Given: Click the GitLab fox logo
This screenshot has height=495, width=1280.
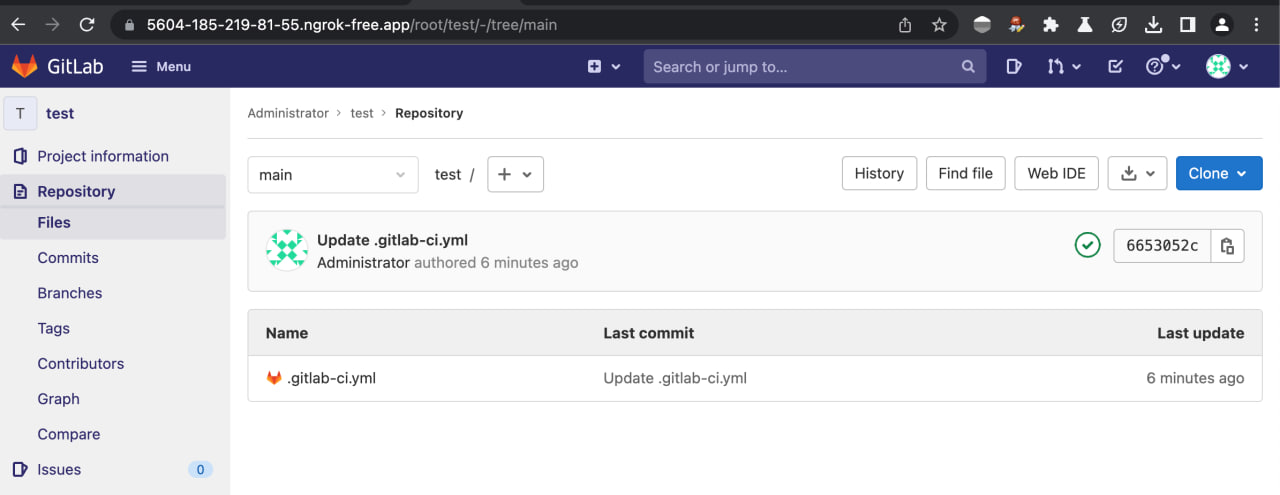Looking at the screenshot, I should point(24,66).
